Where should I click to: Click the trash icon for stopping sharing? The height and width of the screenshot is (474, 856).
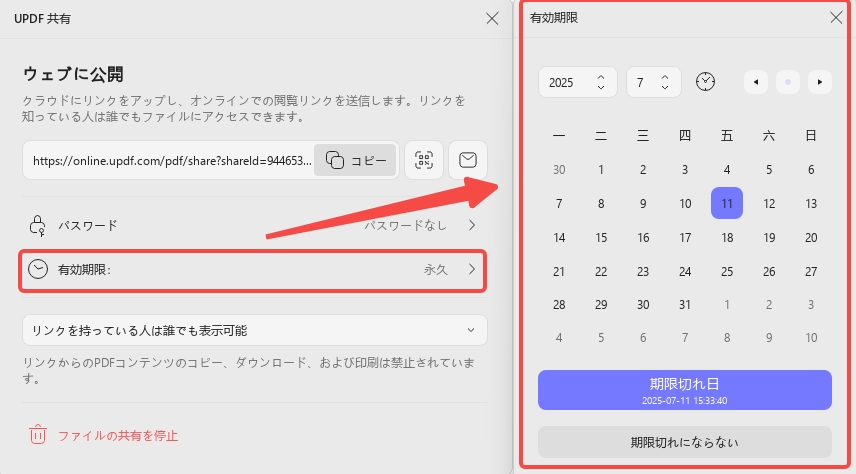click(38, 435)
